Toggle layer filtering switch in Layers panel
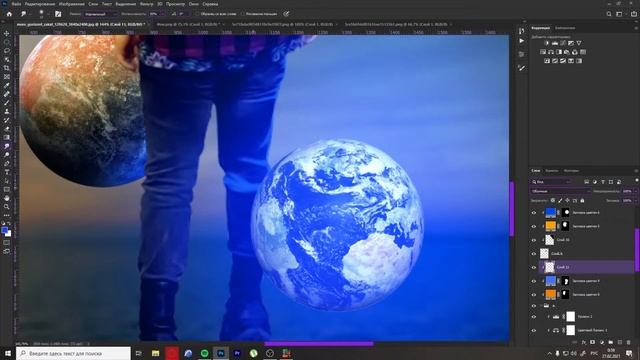The width and height of the screenshot is (640, 360). click(637, 180)
